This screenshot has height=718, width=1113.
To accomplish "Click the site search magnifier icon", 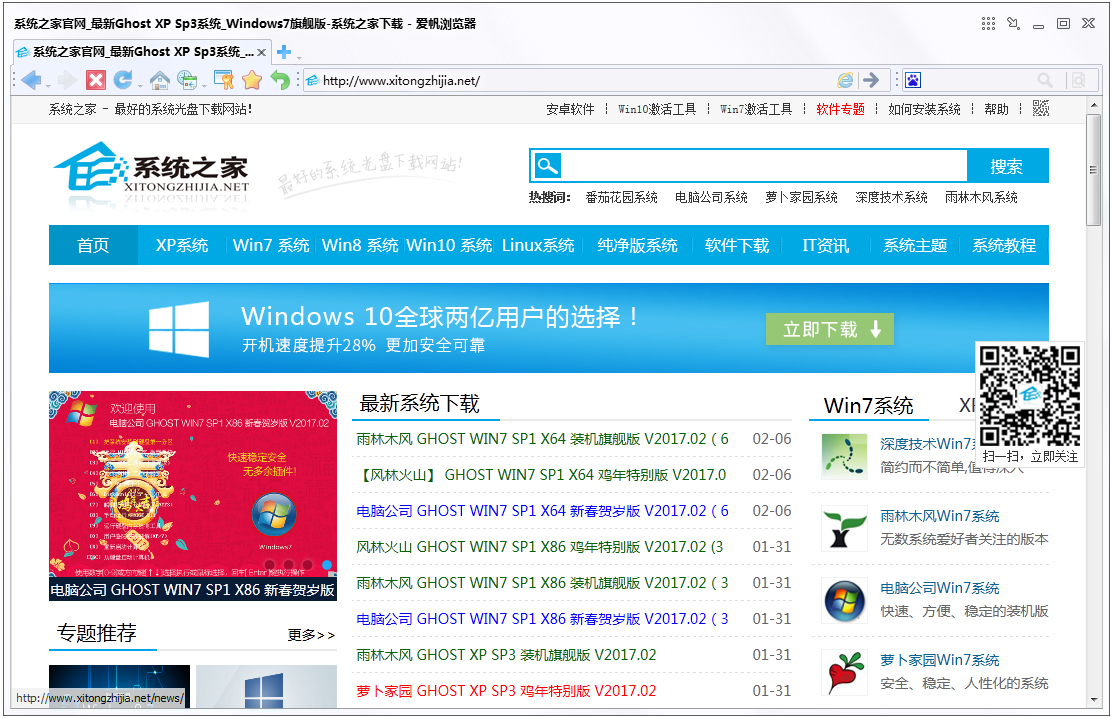I will pos(547,166).
